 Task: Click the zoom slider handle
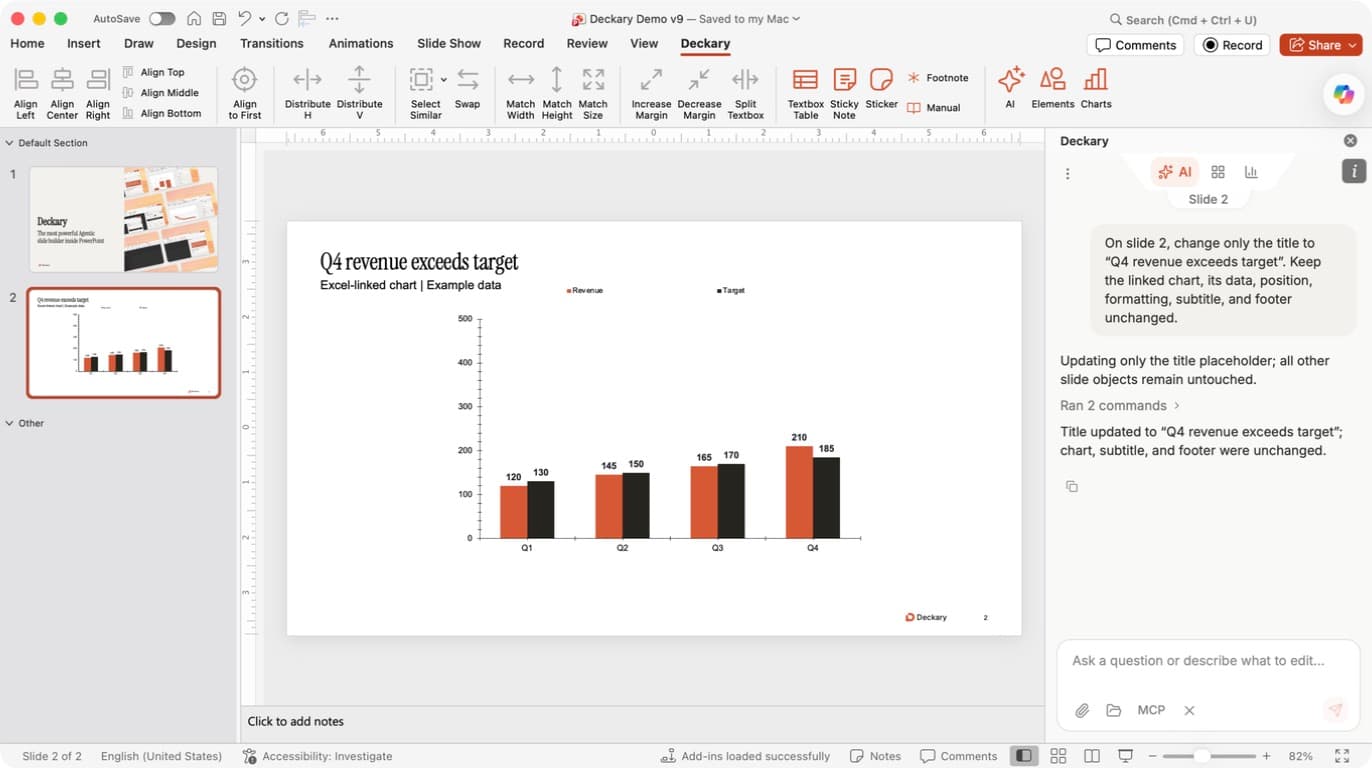point(1202,756)
